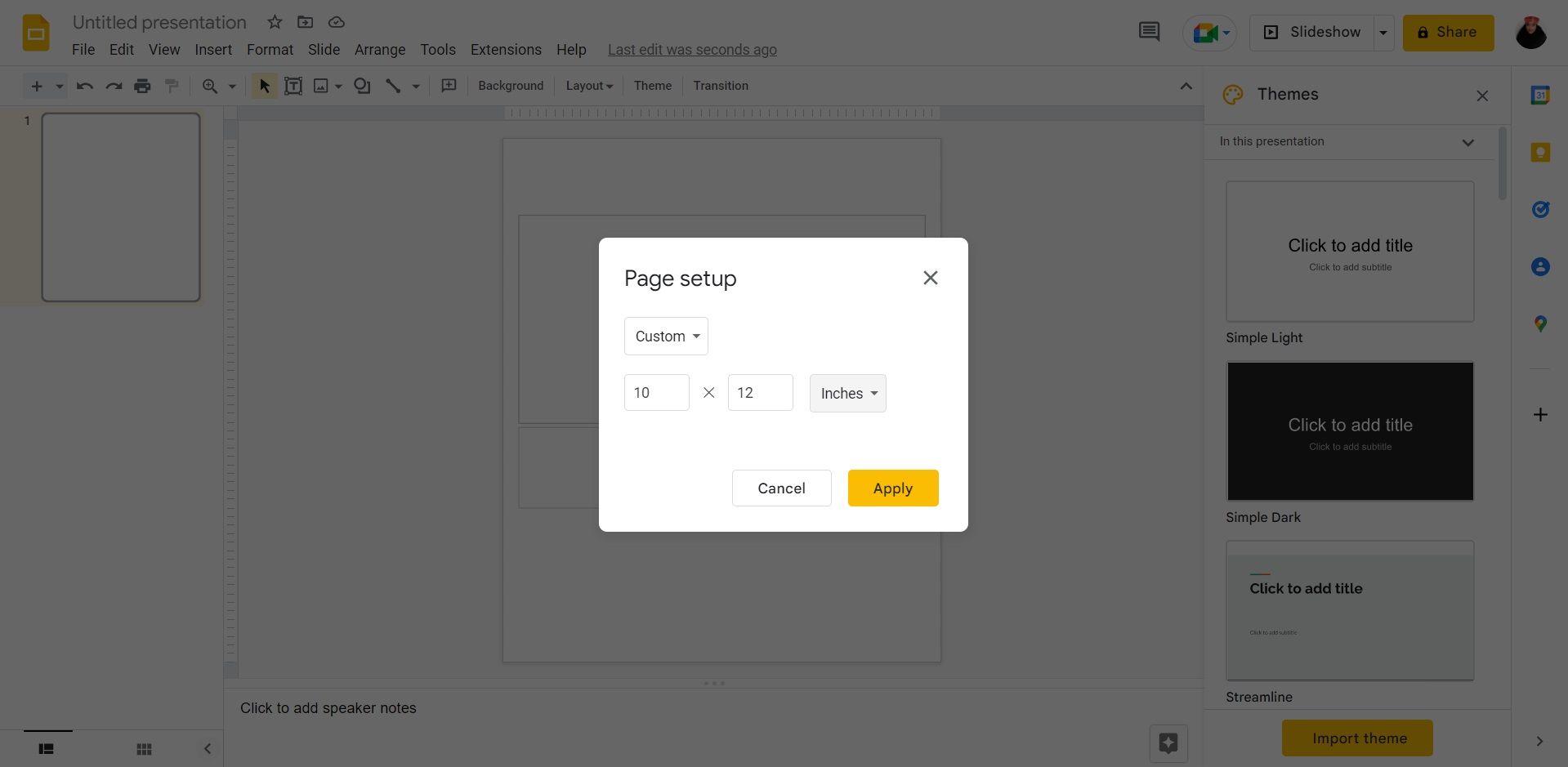Open the Insert menu
Screen dimensions: 1568x767
(212, 50)
